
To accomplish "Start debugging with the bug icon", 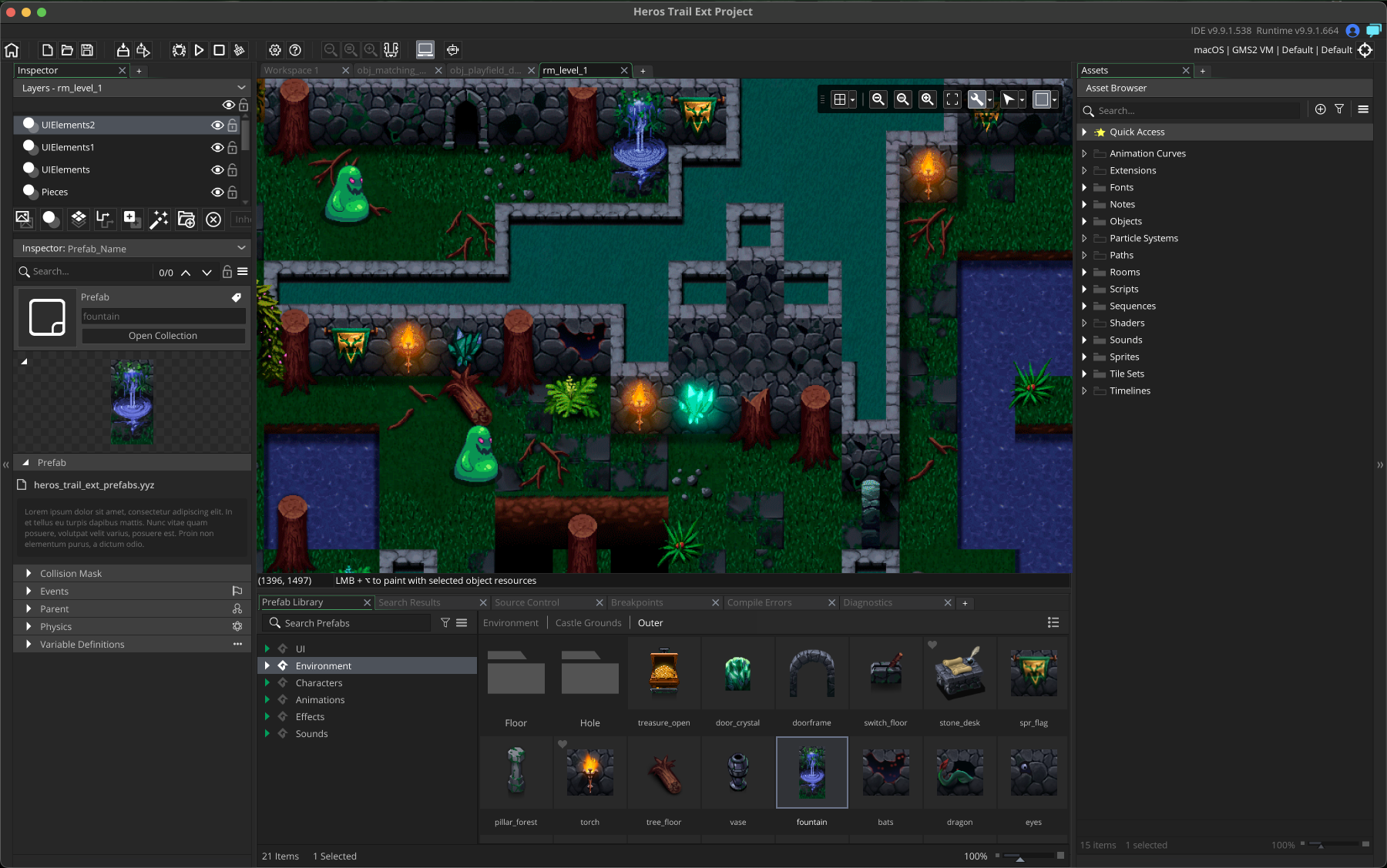I will pos(179,50).
